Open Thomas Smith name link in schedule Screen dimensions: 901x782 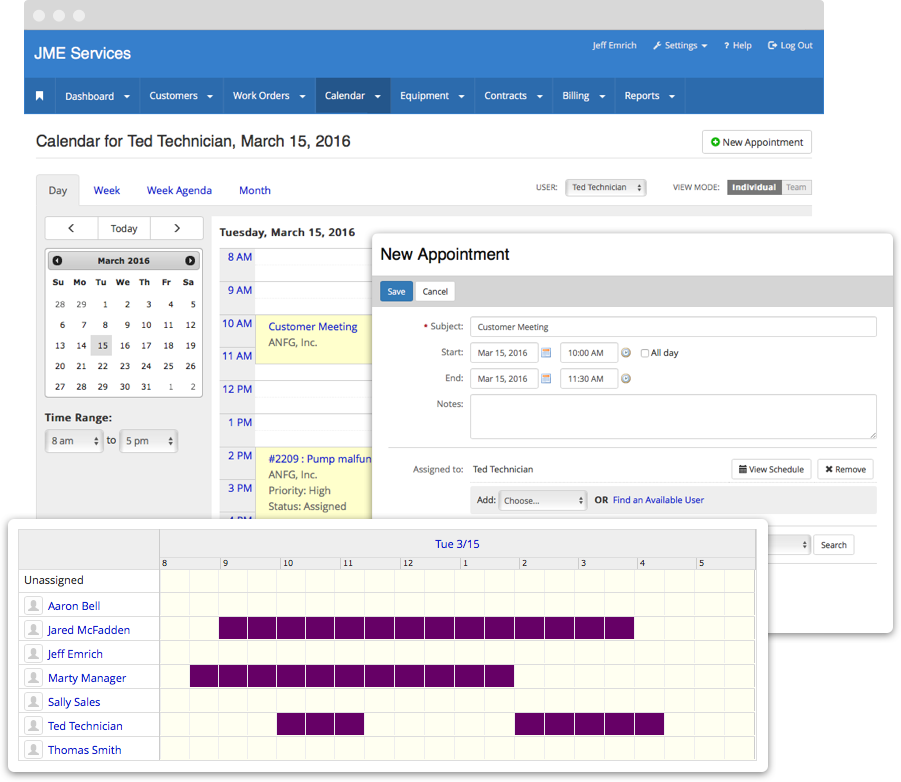(x=84, y=750)
